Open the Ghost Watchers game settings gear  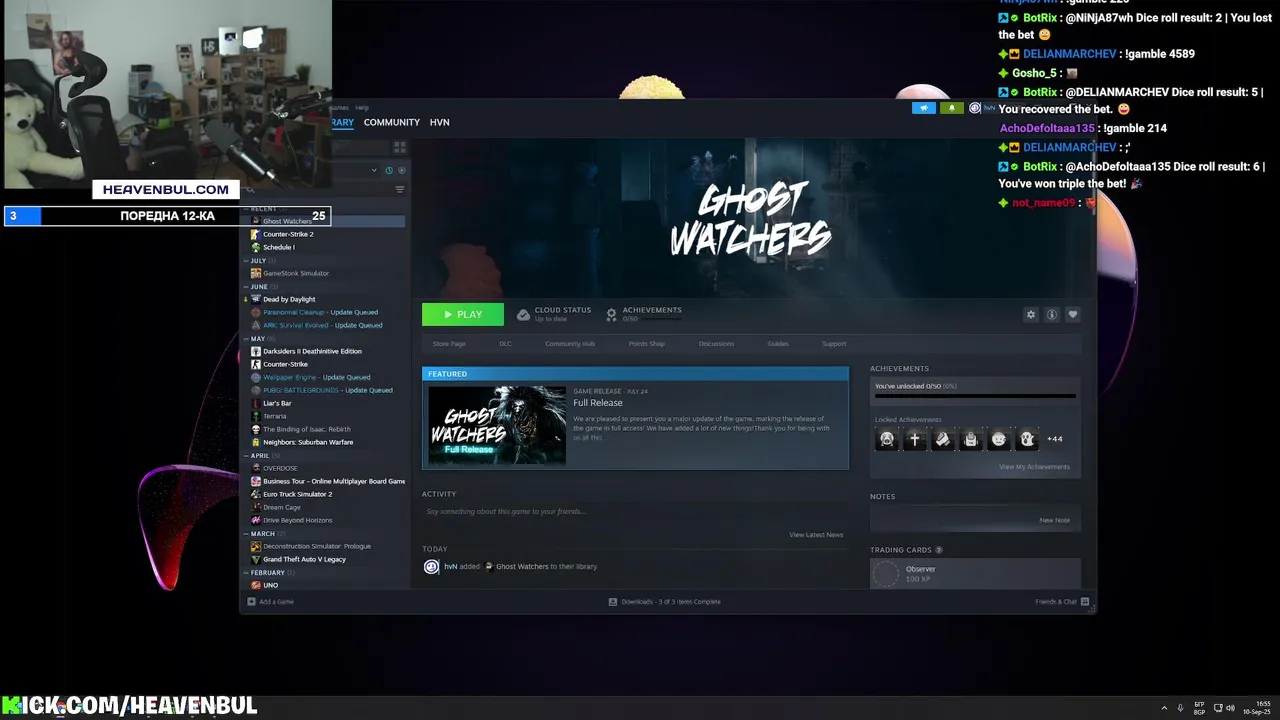[1031, 314]
